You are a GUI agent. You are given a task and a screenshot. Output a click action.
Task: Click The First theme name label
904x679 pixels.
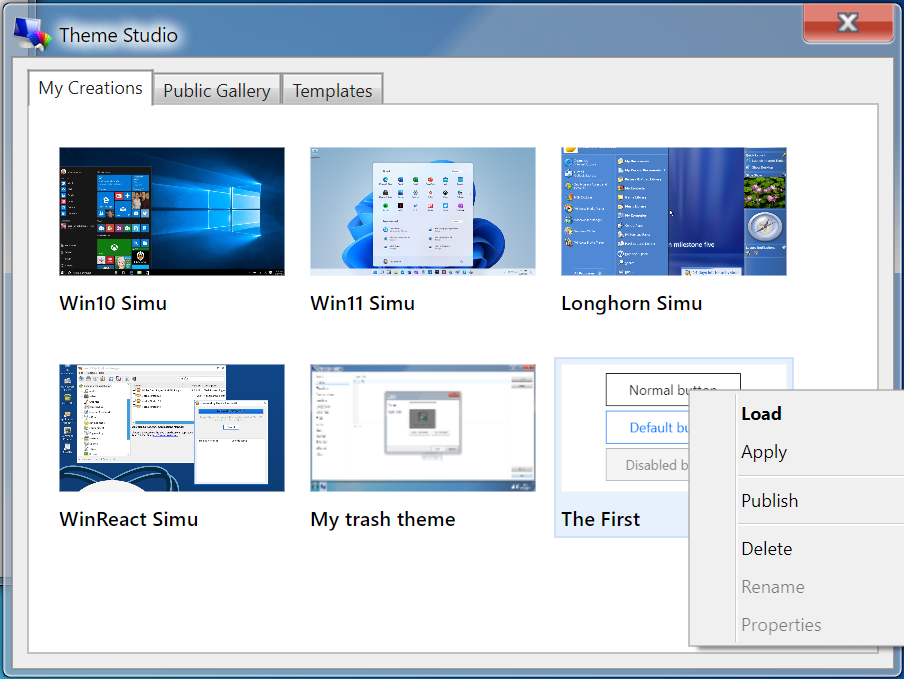click(600, 519)
